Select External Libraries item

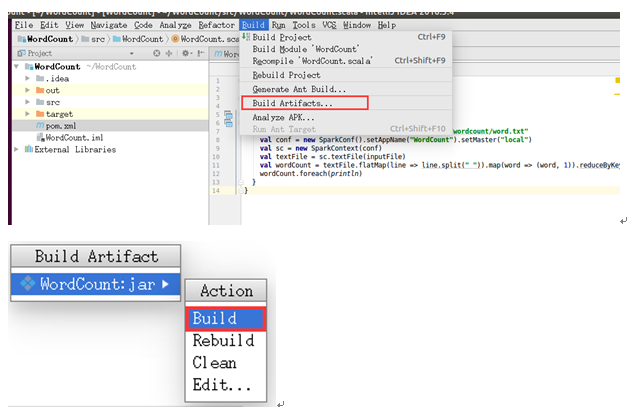110,150
